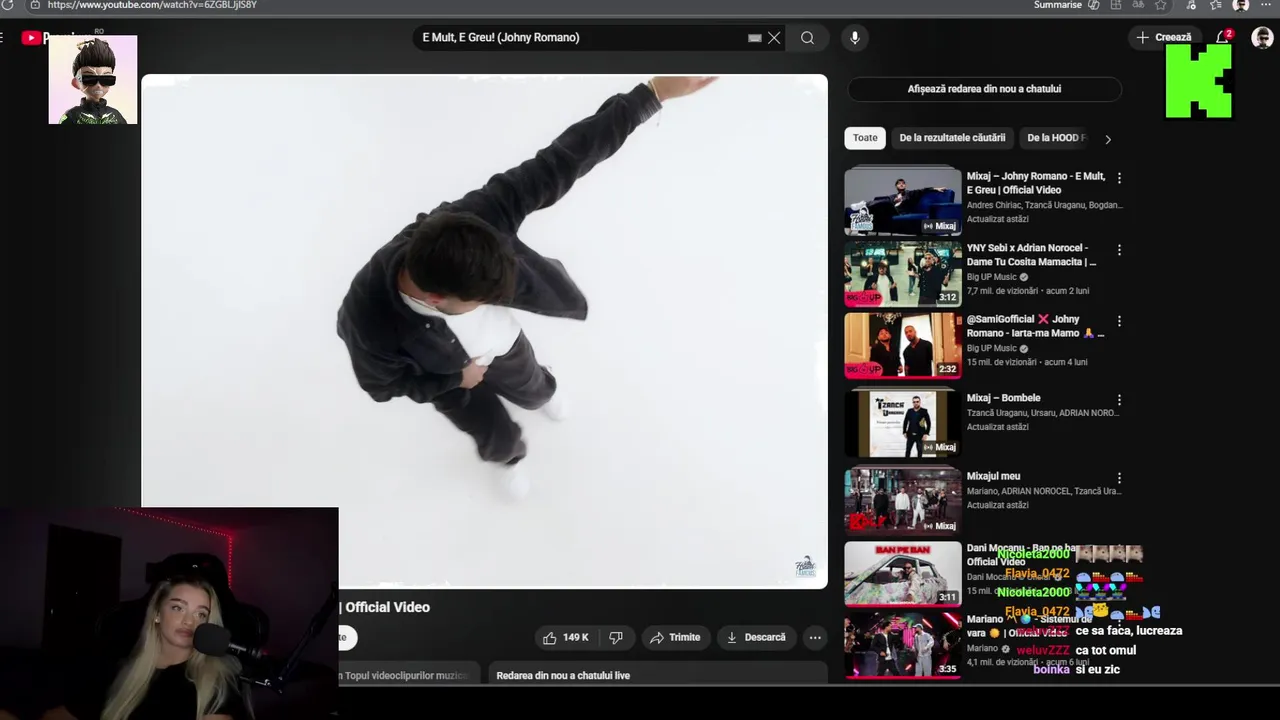Screen dimensions: 1280x720
Task: Click the title Mixaj – Bombele
Action: click(x=1003, y=398)
